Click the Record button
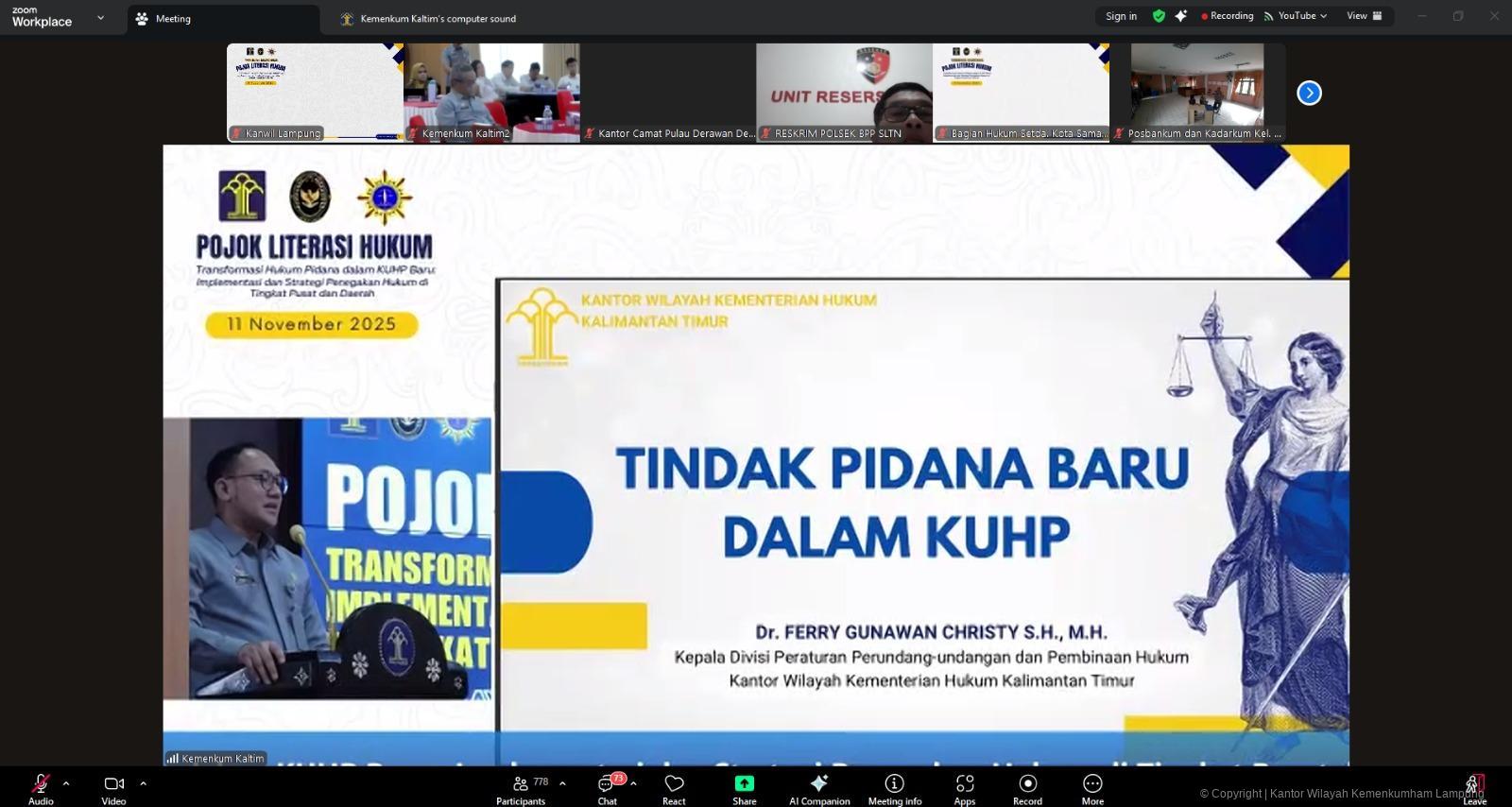The width and height of the screenshot is (1512, 807). pos(1027,788)
